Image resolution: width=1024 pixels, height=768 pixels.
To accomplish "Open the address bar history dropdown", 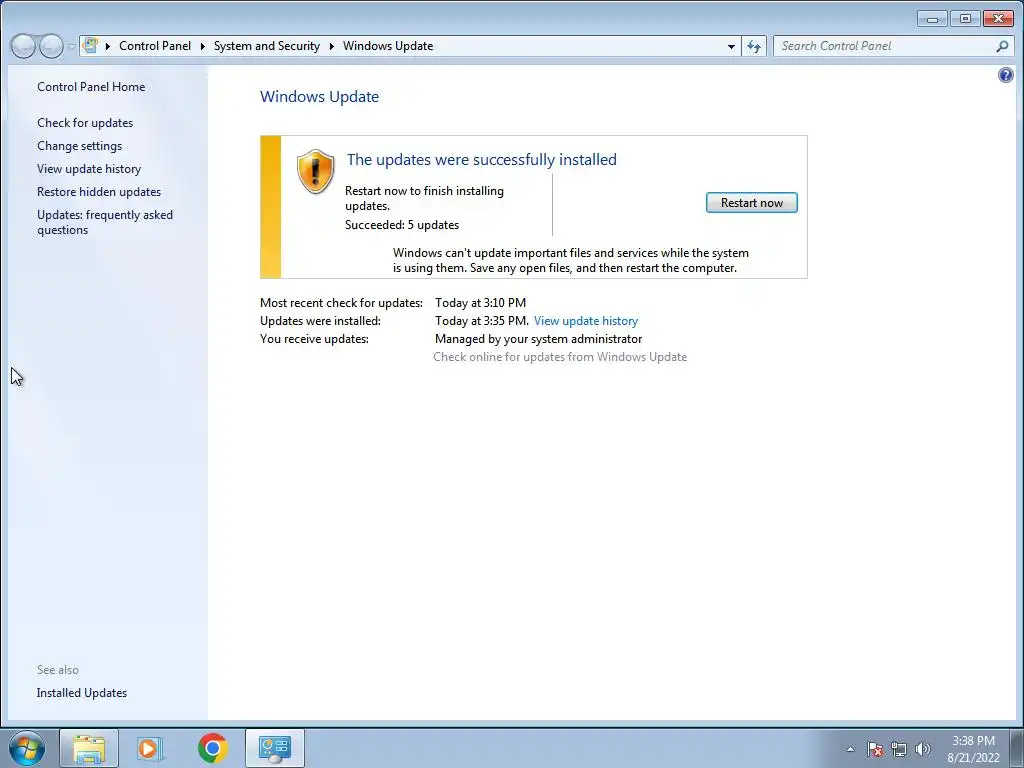I will pyautogui.click(x=731, y=46).
